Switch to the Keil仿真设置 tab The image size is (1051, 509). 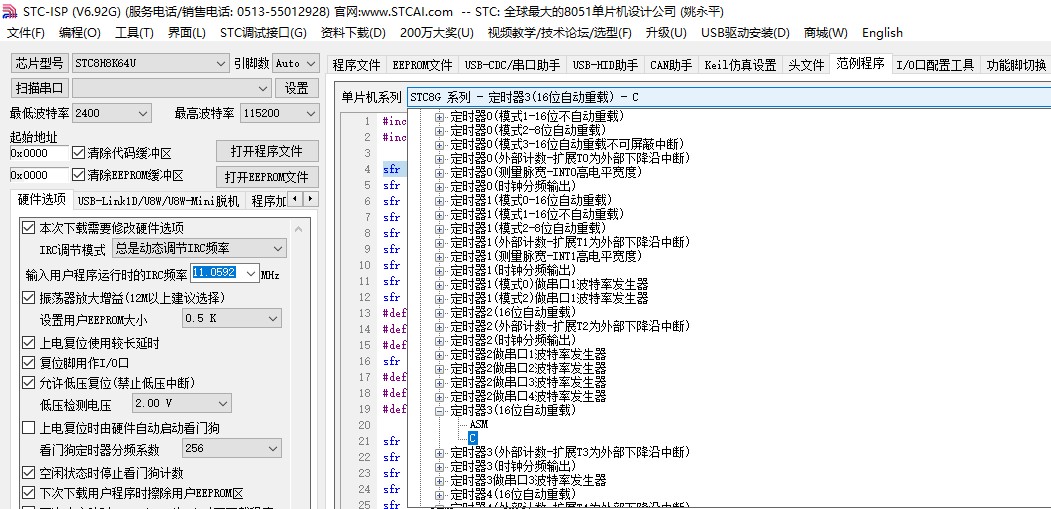740,65
